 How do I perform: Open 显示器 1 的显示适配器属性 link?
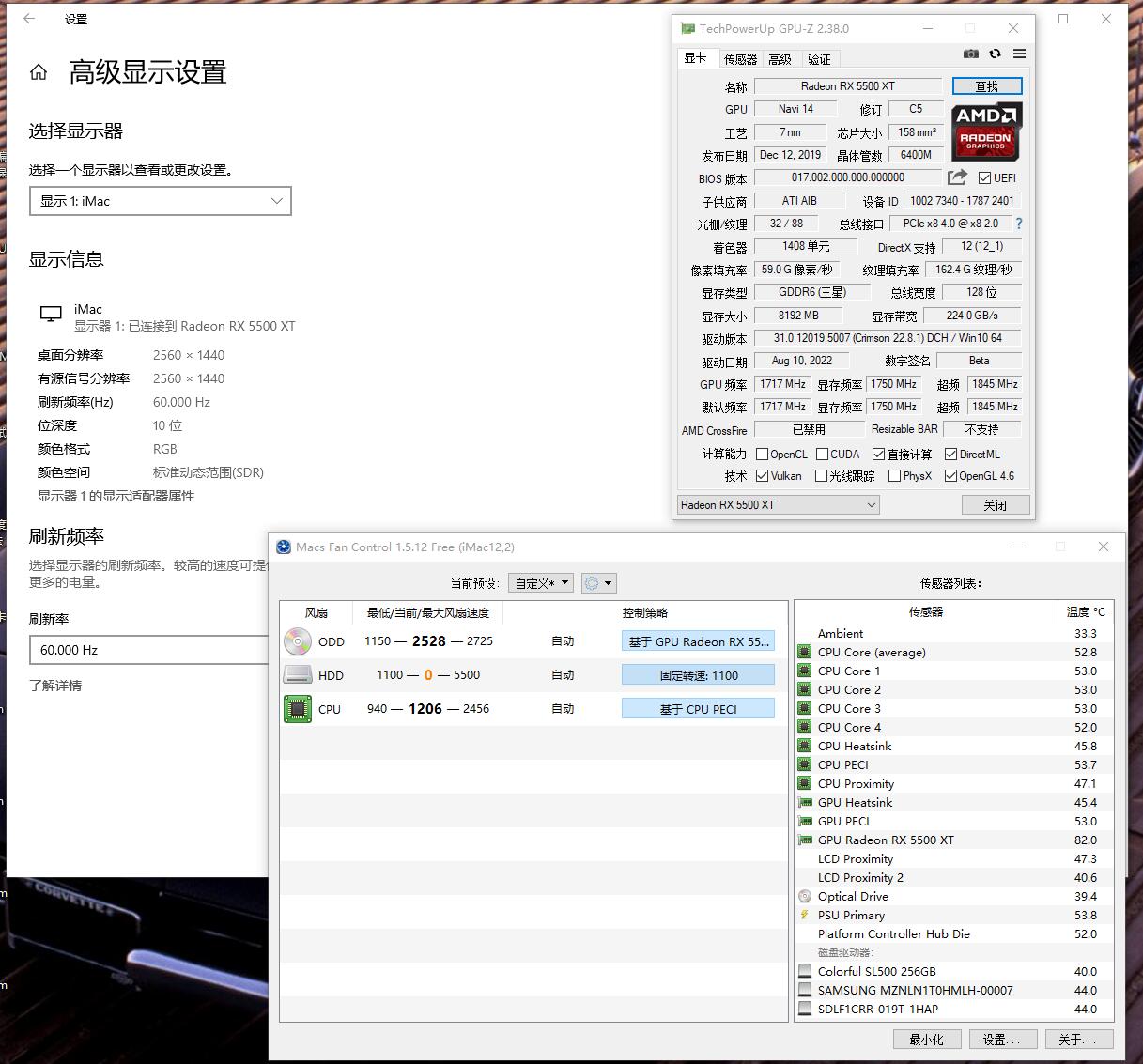click(116, 496)
